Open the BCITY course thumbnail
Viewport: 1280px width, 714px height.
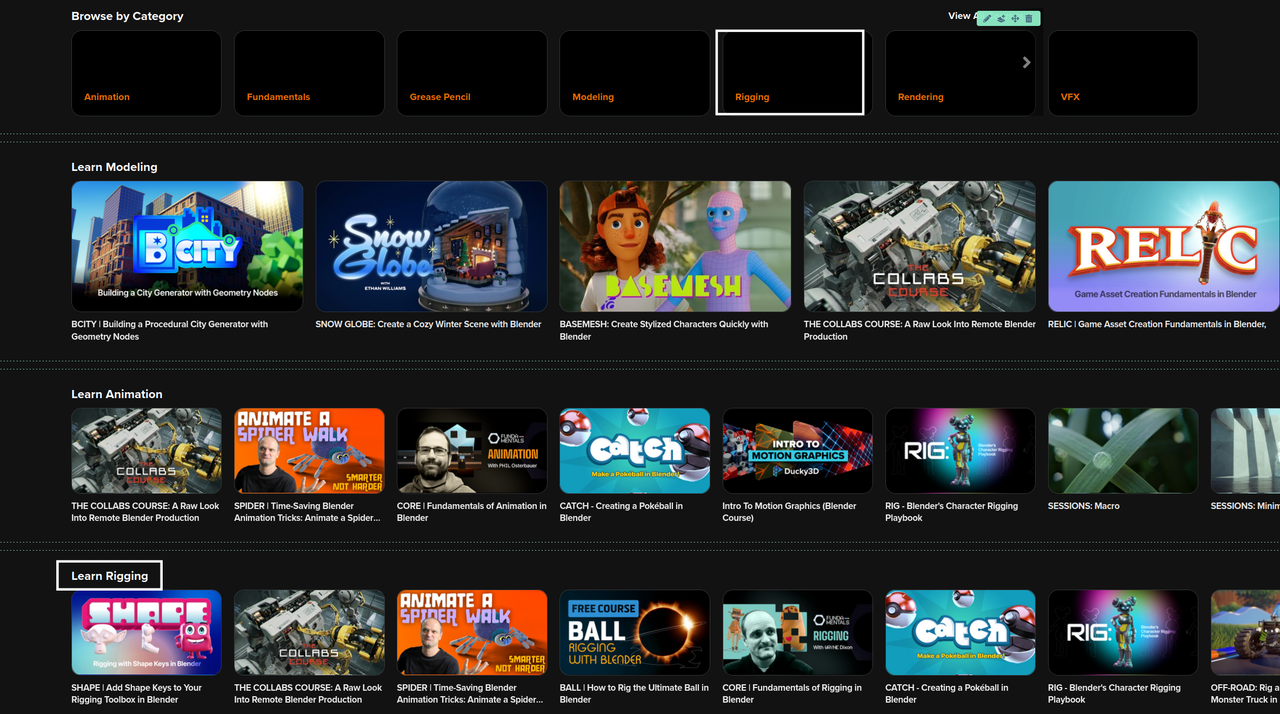click(187, 246)
